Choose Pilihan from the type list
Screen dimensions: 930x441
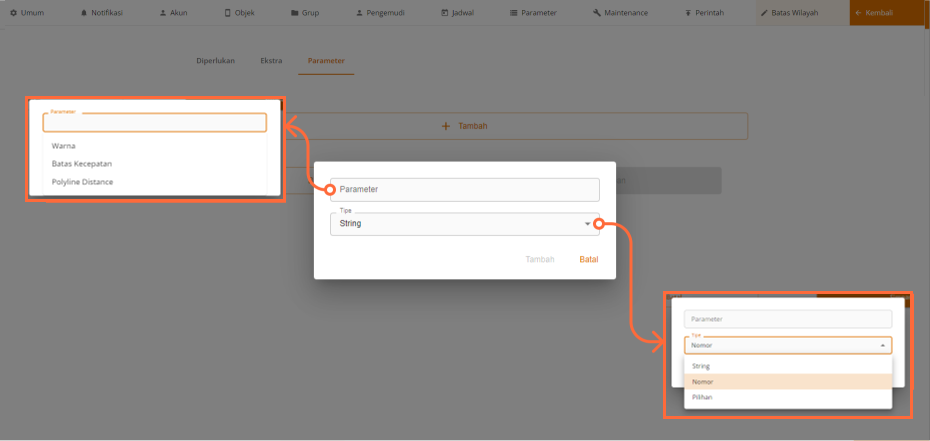pyautogui.click(x=702, y=397)
